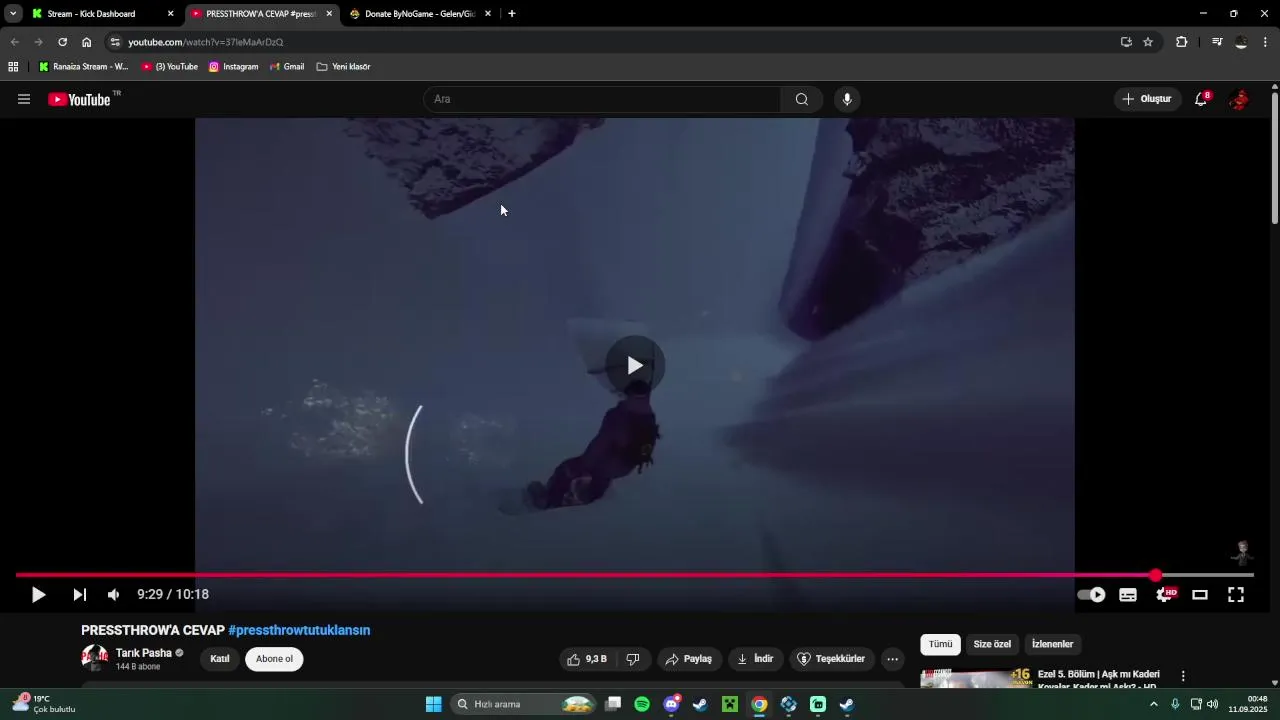1280x720 pixels.
Task: Toggle subtitles closed captions button
Action: (x=1128, y=595)
